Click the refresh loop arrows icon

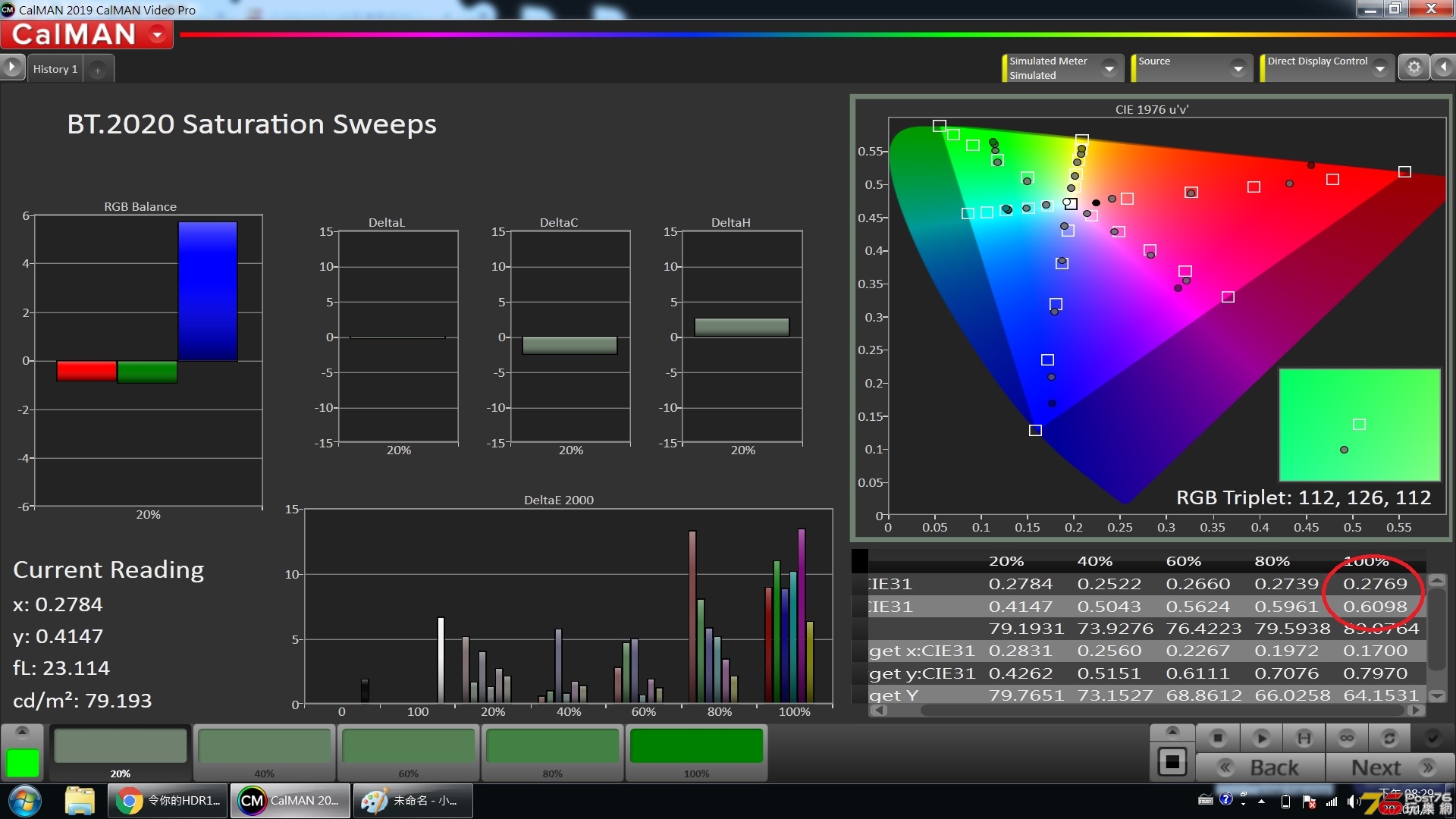pos(1389,738)
